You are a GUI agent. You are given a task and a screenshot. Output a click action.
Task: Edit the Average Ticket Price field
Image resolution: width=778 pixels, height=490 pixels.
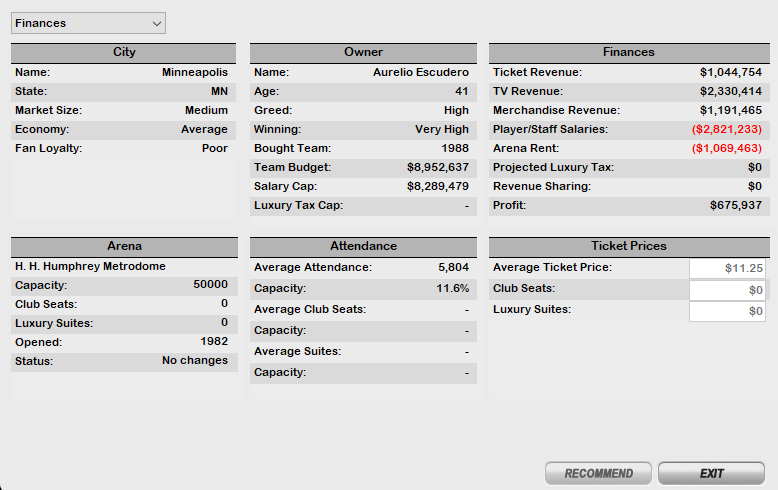727,268
